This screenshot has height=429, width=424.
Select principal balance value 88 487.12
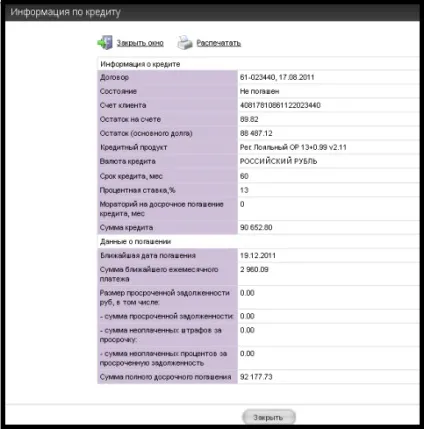click(x=256, y=133)
